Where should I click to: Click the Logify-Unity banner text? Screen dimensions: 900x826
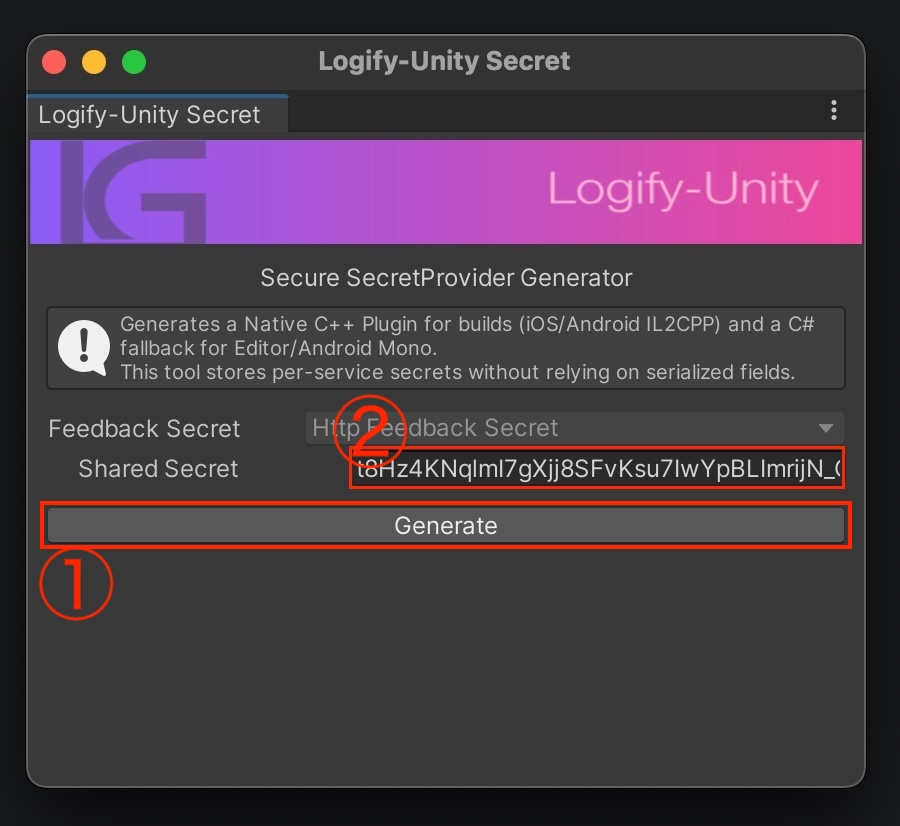pyautogui.click(x=683, y=190)
